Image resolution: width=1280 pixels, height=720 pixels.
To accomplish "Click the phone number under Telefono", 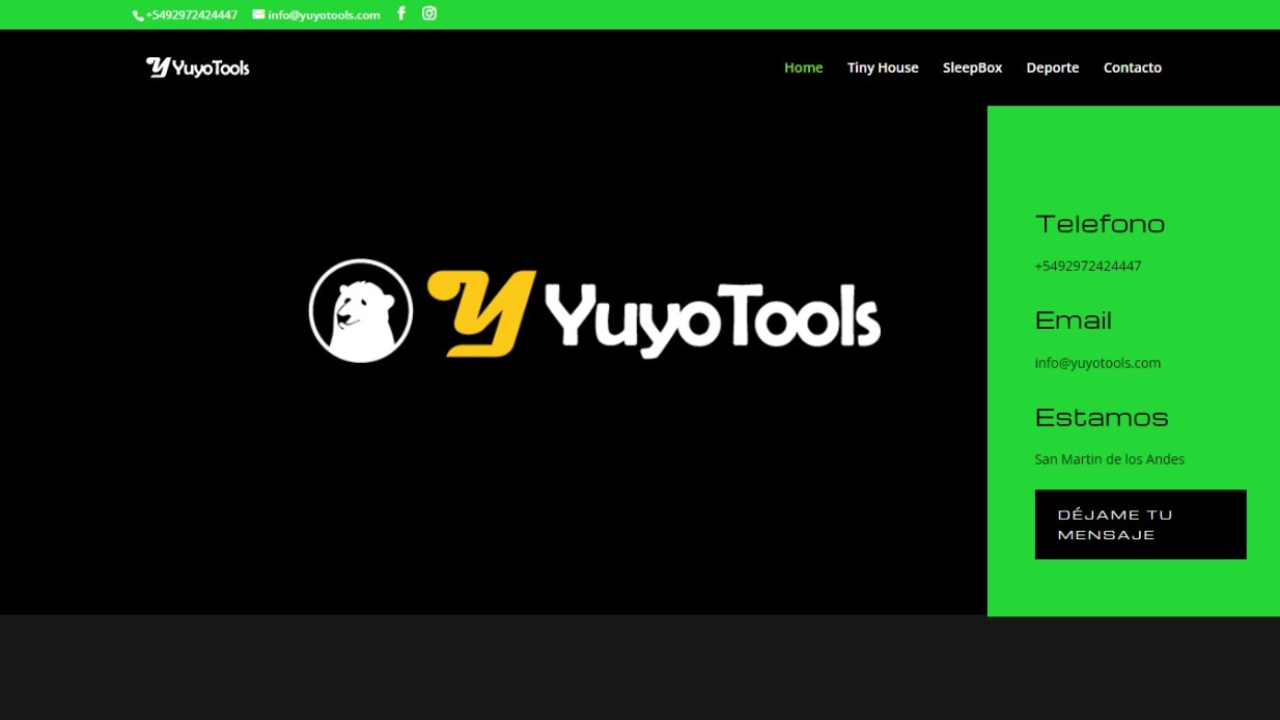I will [x=1088, y=266].
